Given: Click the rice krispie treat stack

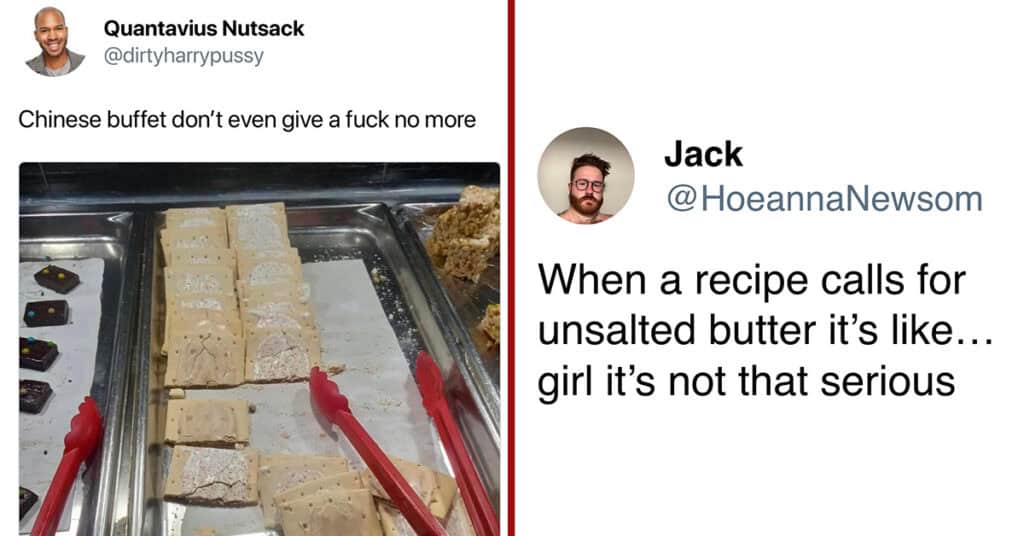Looking at the screenshot, I should tap(465, 232).
